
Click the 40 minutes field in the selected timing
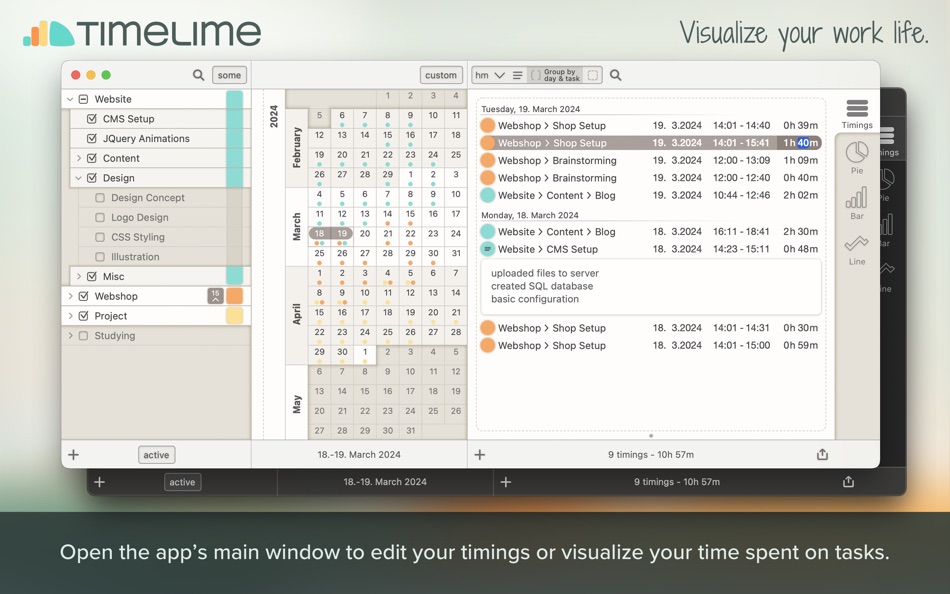(803, 143)
